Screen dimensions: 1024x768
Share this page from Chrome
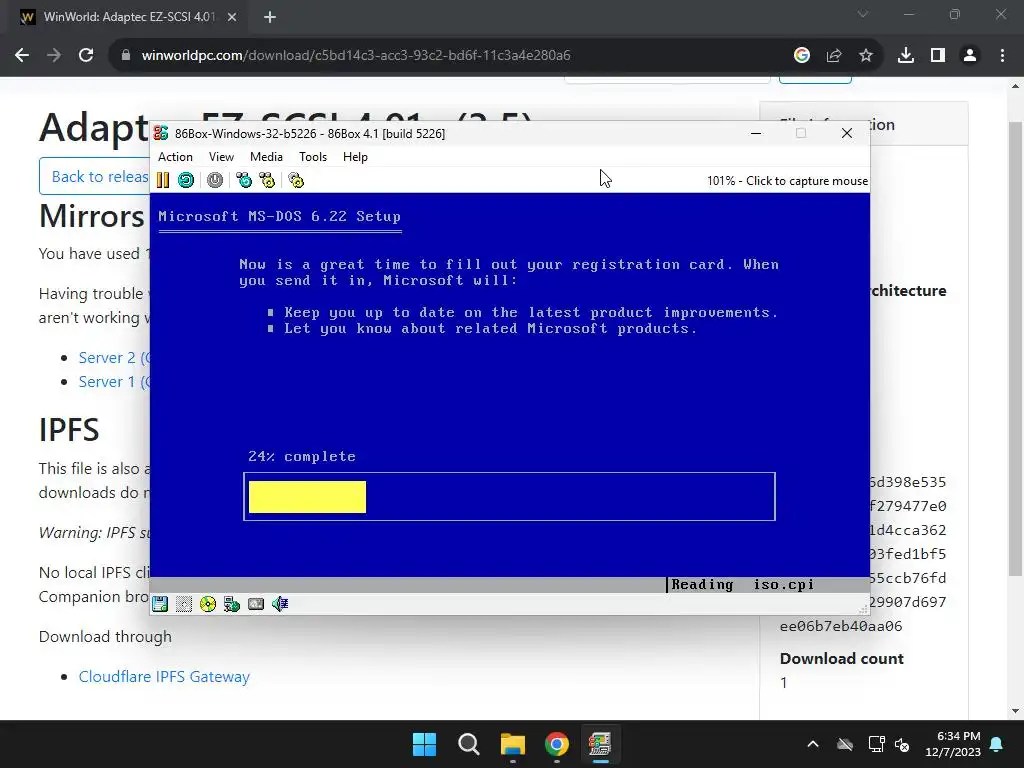click(833, 56)
